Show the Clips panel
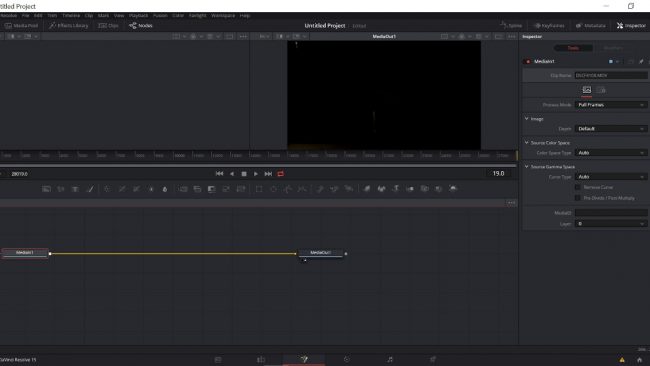 (108, 26)
